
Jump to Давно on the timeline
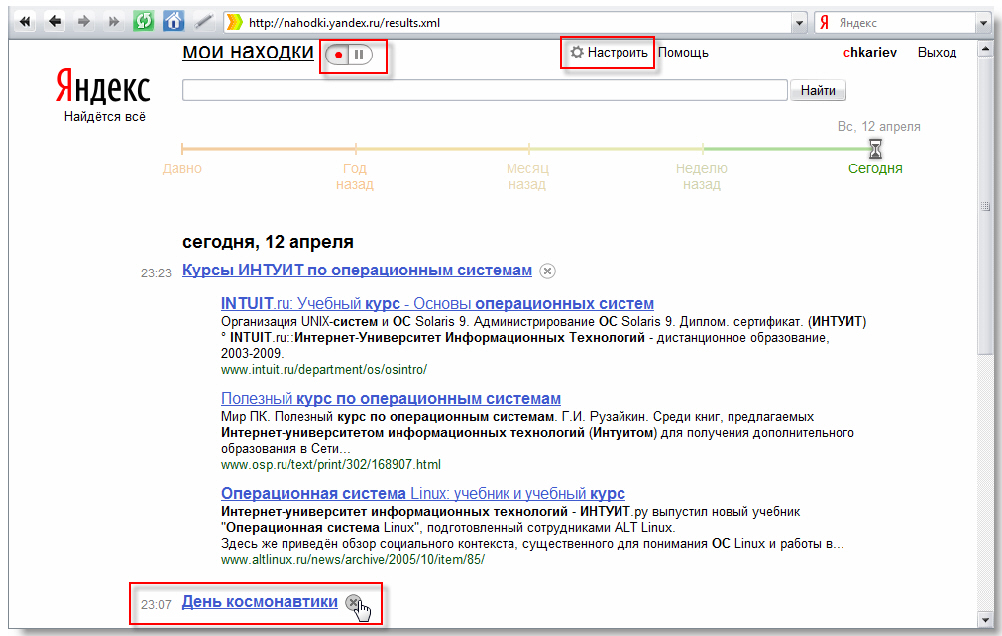pos(182,168)
